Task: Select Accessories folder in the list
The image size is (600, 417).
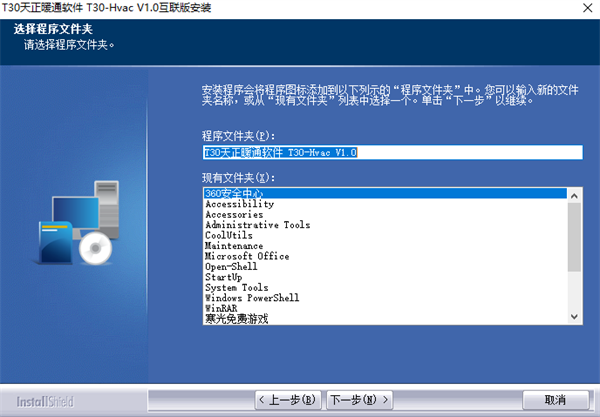Action: click(x=385, y=214)
